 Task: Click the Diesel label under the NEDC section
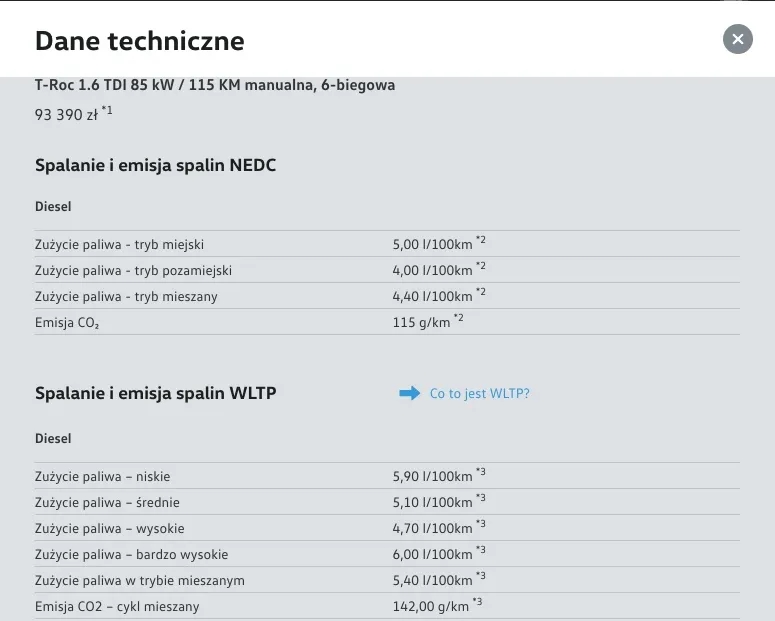point(53,206)
